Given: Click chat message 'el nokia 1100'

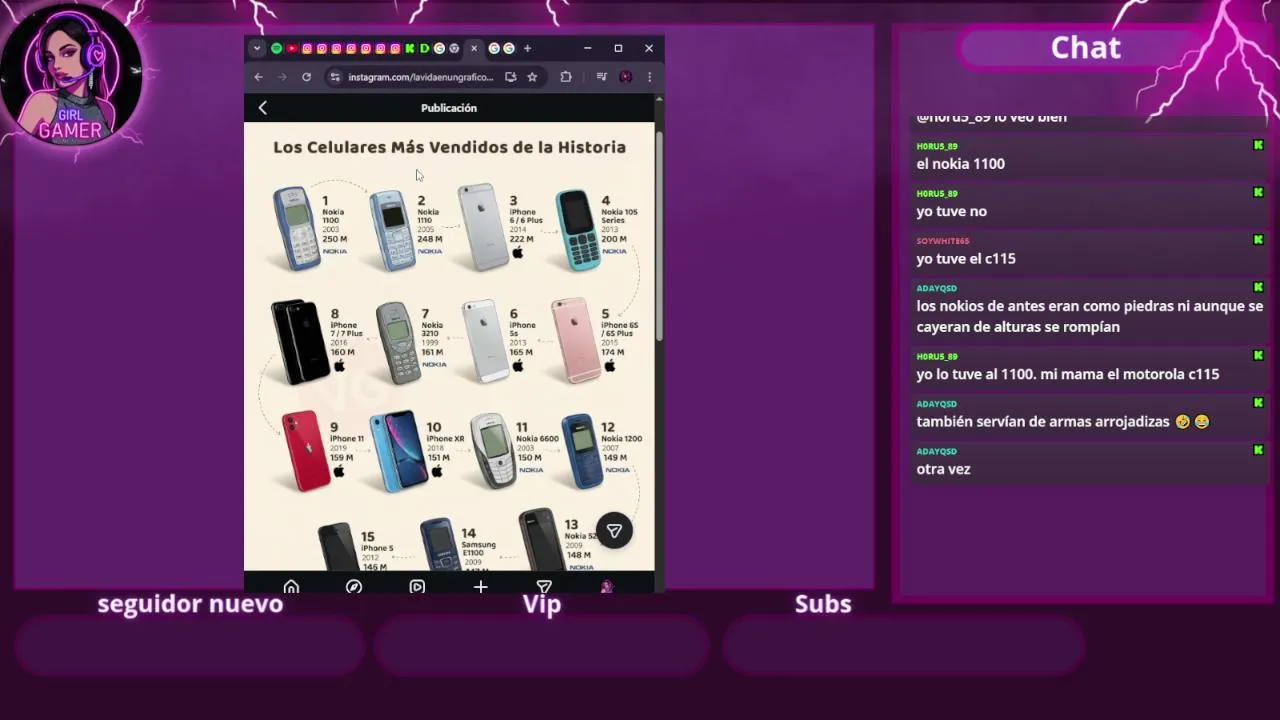Looking at the screenshot, I should (x=960, y=164).
